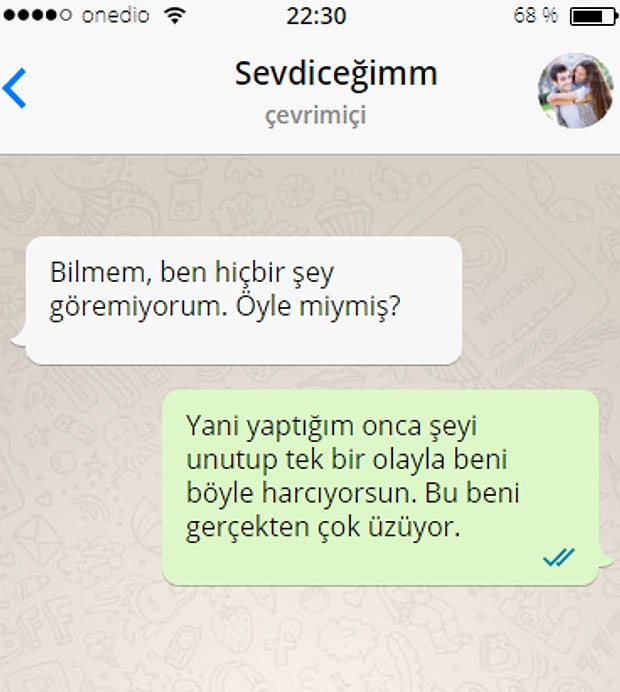The image size is (620, 692).
Task: Tap the sent bubble tail
Action: tap(605, 560)
